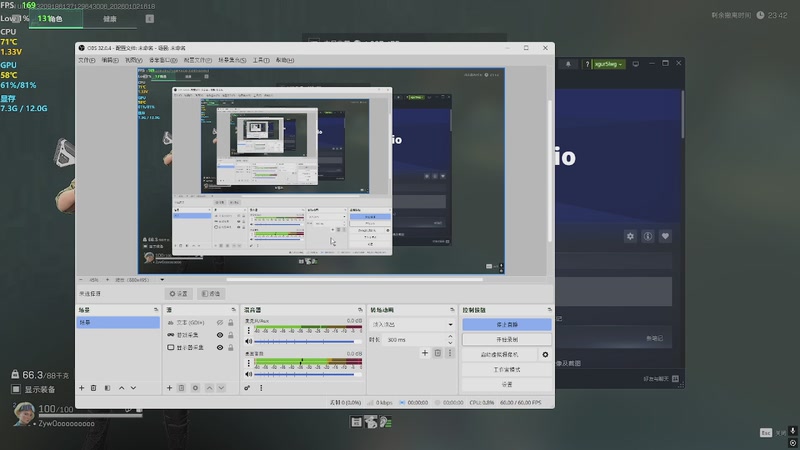Open virtual camera settings gear icon
The width and height of the screenshot is (800, 450).
click(545, 355)
